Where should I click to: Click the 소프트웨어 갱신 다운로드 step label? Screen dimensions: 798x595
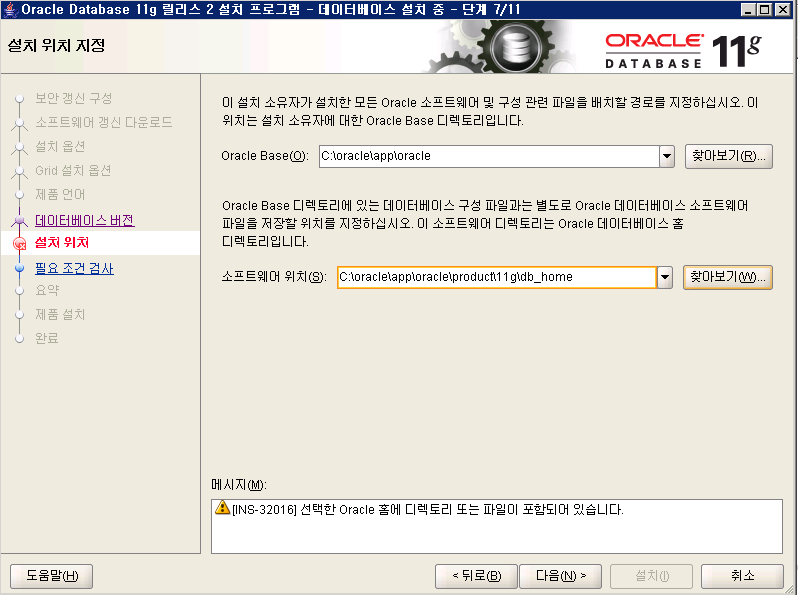point(104,122)
